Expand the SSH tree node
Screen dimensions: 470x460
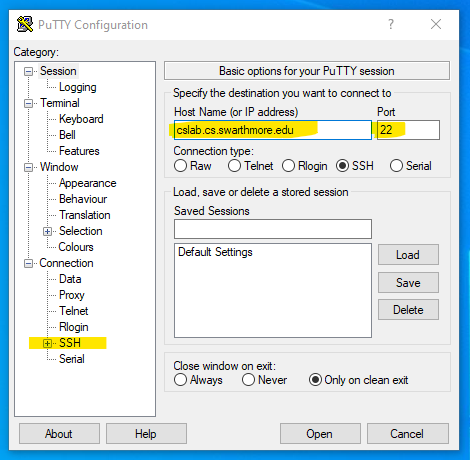pyautogui.click(x=47, y=343)
